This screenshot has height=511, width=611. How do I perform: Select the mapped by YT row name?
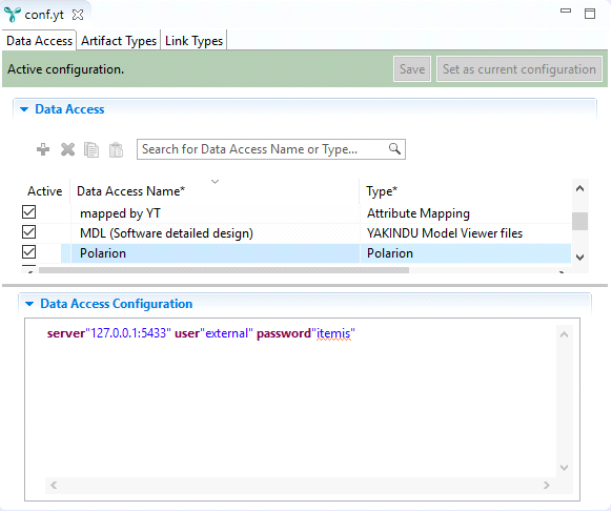[120, 213]
